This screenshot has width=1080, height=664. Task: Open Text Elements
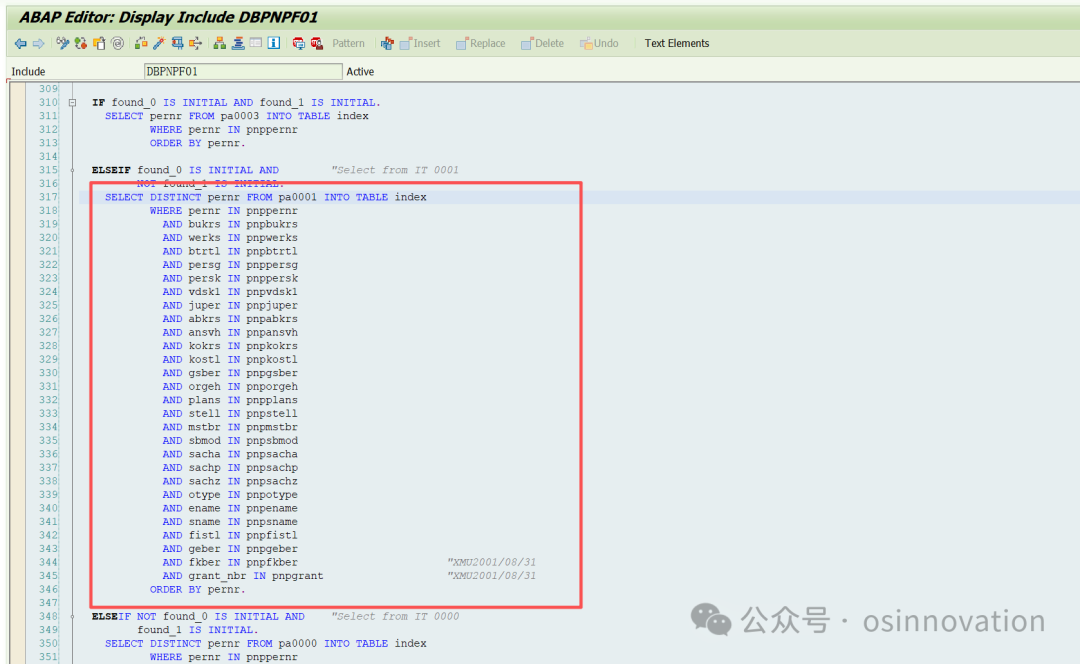pyautogui.click(x=676, y=43)
